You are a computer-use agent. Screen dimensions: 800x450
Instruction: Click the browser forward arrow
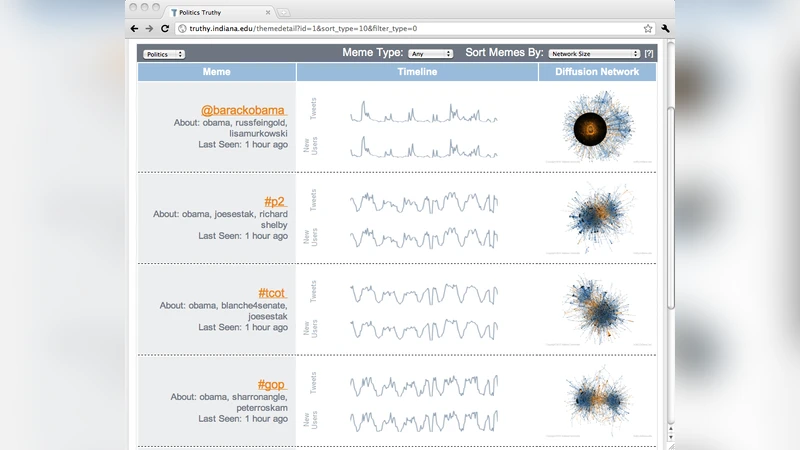[x=149, y=29]
